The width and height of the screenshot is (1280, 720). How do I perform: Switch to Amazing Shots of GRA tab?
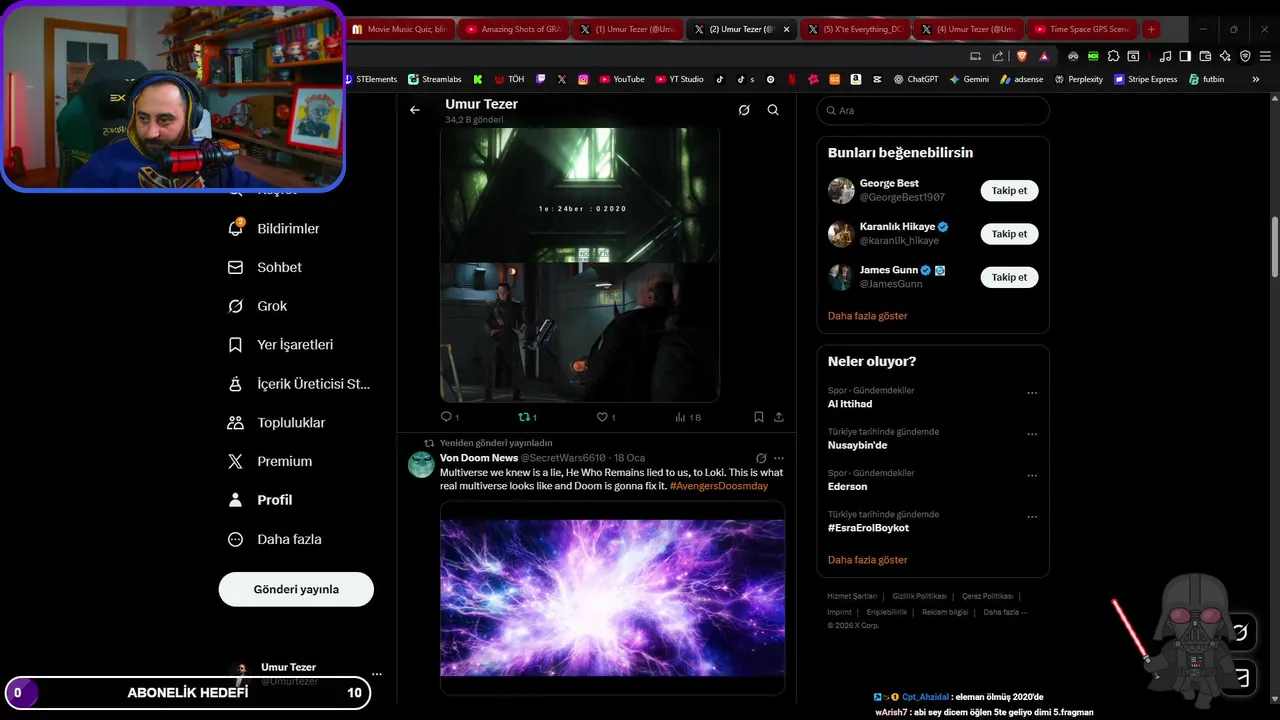pyautogui.click(x=513, y=29)
